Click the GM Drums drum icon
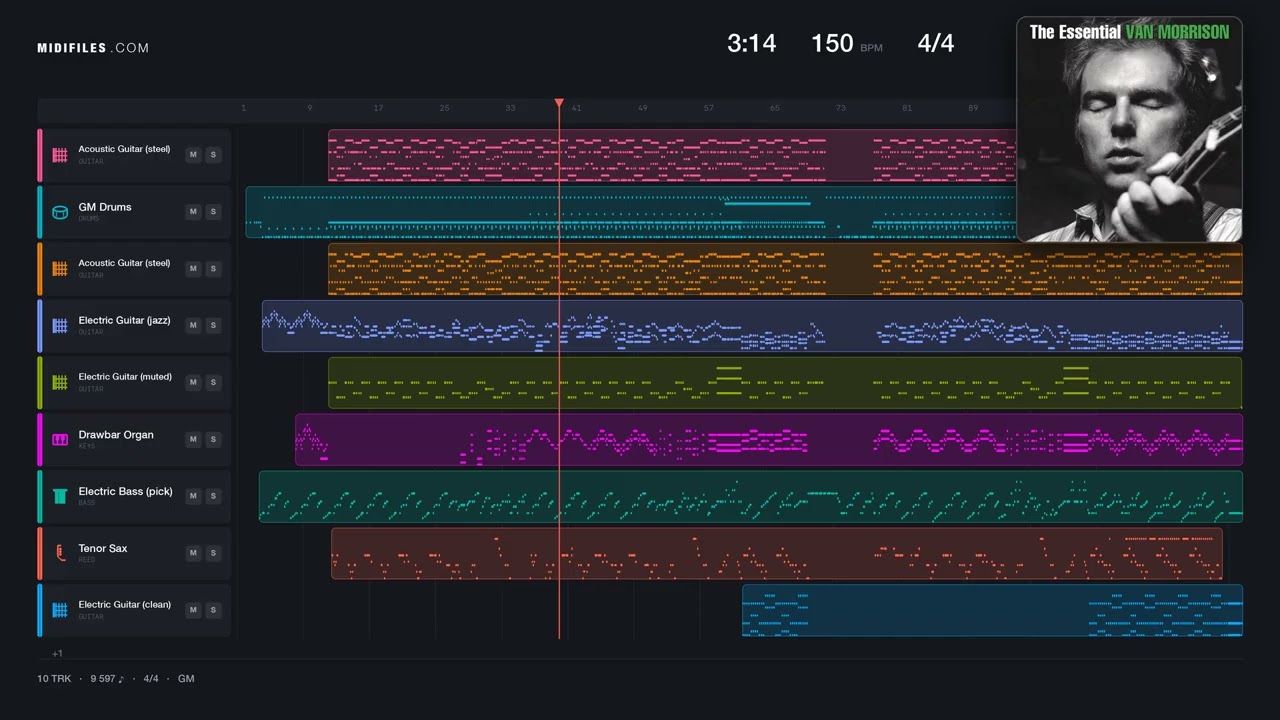 [60, 212]
